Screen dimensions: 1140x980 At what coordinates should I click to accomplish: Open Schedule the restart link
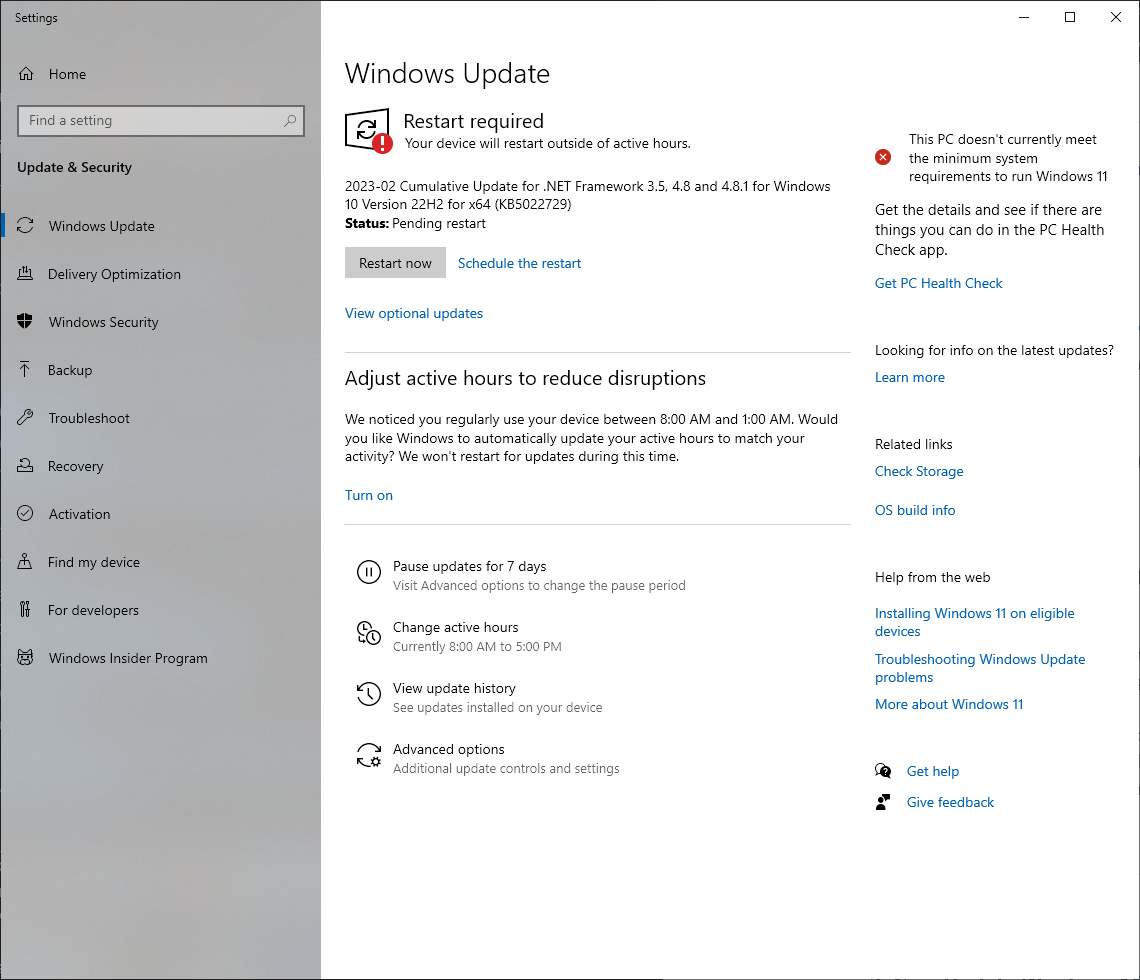(519, 263)
